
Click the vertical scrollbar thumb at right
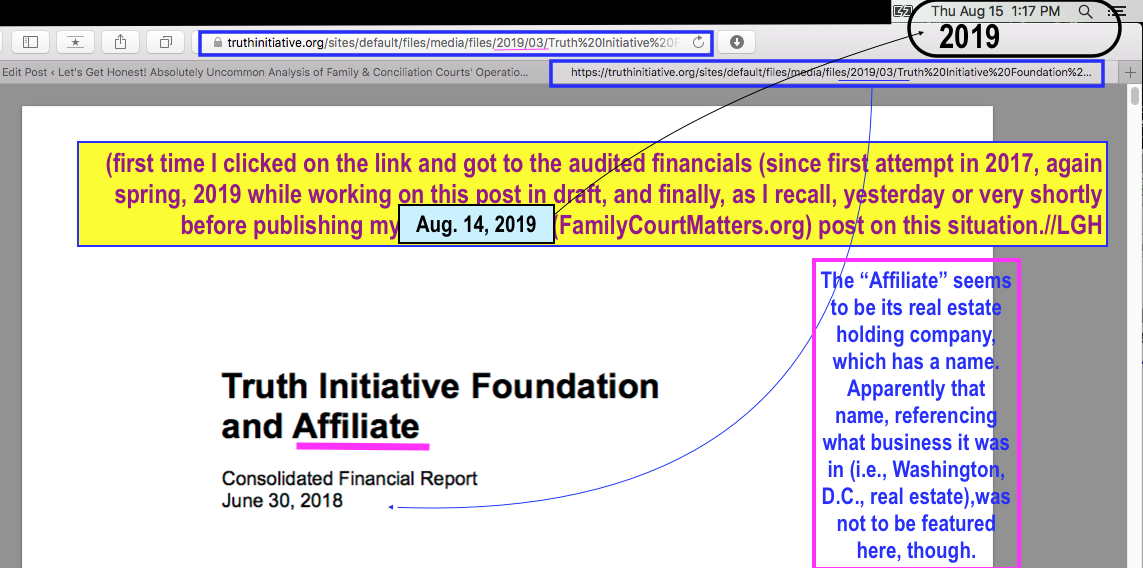point(1135,97)
